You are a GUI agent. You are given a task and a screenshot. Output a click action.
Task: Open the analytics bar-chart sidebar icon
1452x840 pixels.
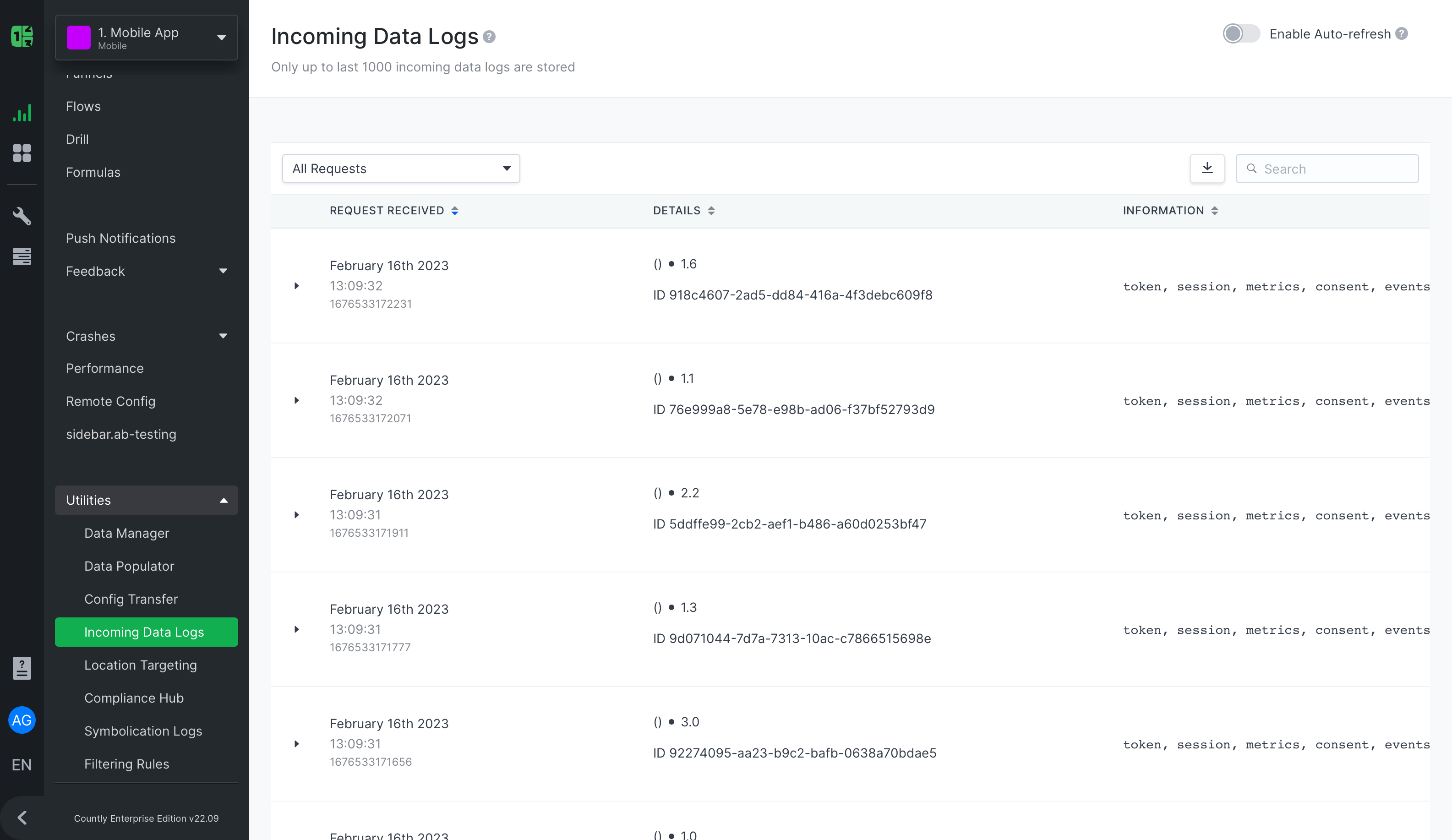click(22, 113)
